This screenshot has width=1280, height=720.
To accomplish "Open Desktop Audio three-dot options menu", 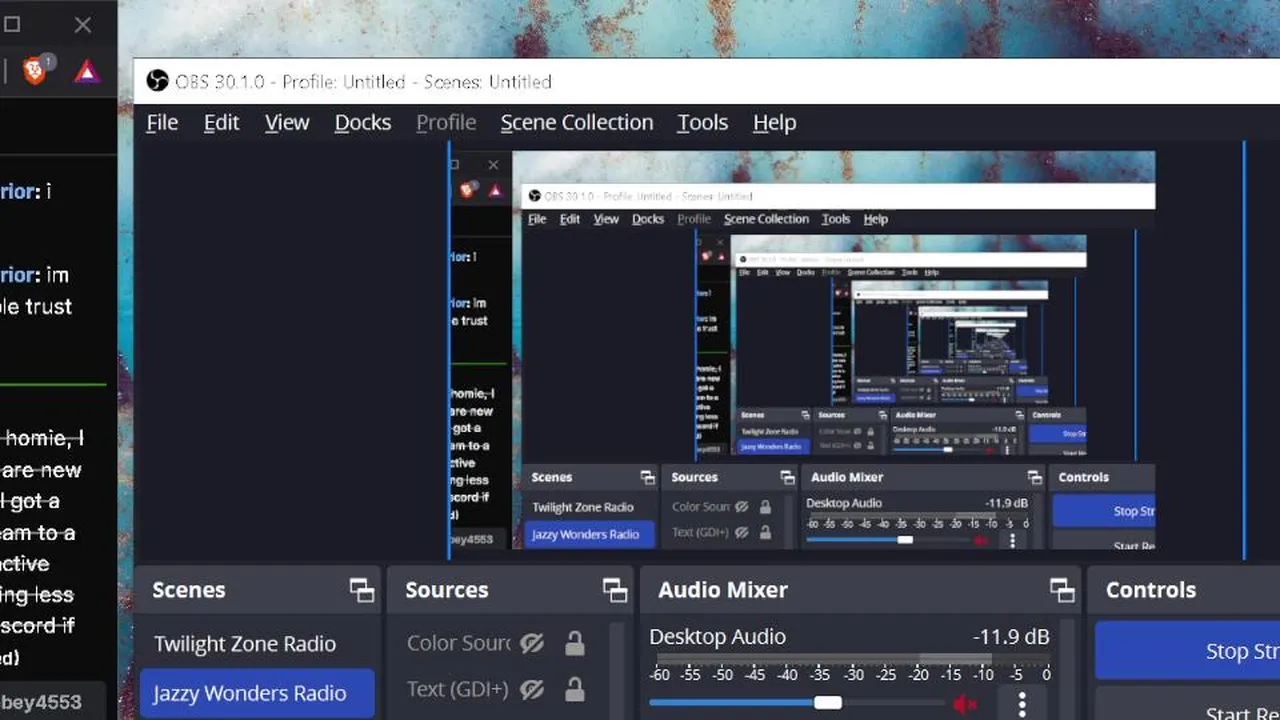I will (1021, 704).
